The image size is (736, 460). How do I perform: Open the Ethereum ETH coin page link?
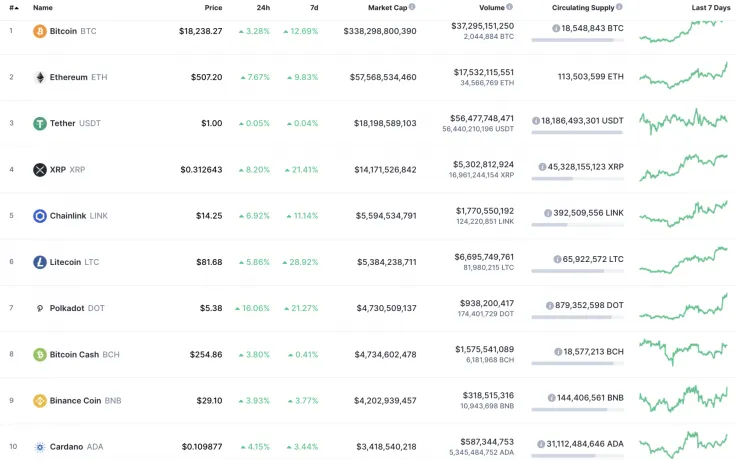[78, 77]
